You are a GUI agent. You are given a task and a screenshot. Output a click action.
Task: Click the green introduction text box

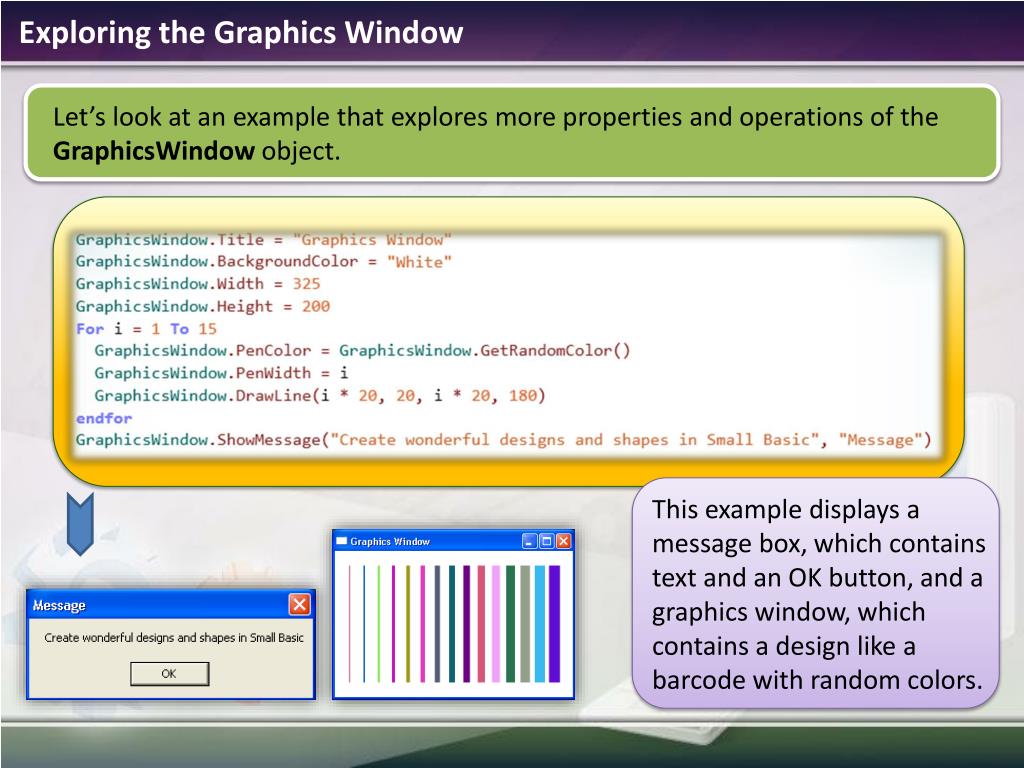[512, 133]
